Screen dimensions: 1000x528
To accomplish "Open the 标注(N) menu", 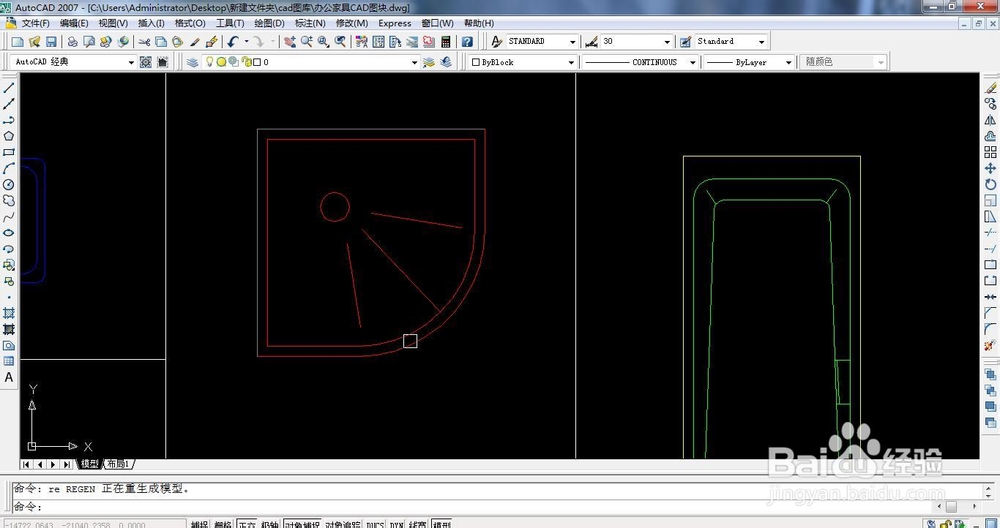I will pyautogui.click(x=310, y=23).
